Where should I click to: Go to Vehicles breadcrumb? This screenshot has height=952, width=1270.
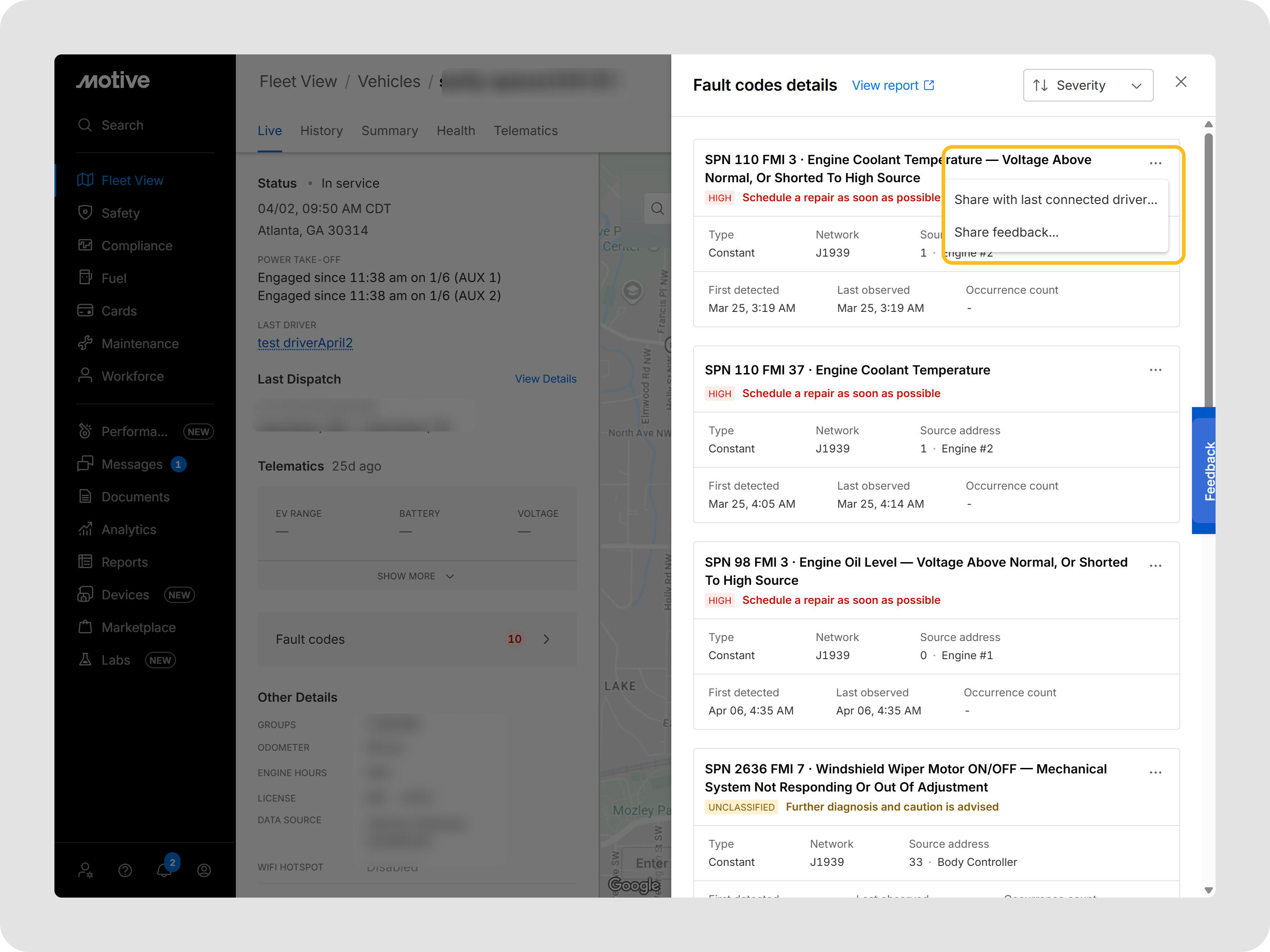(x=389, y=82)
